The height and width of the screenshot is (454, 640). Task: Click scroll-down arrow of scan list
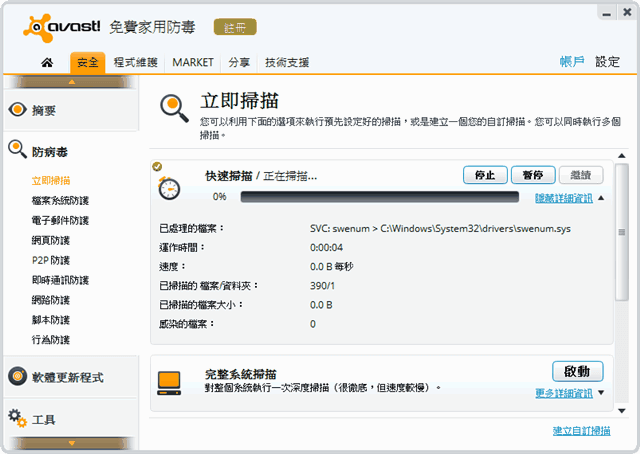click(x=622, y=411)
